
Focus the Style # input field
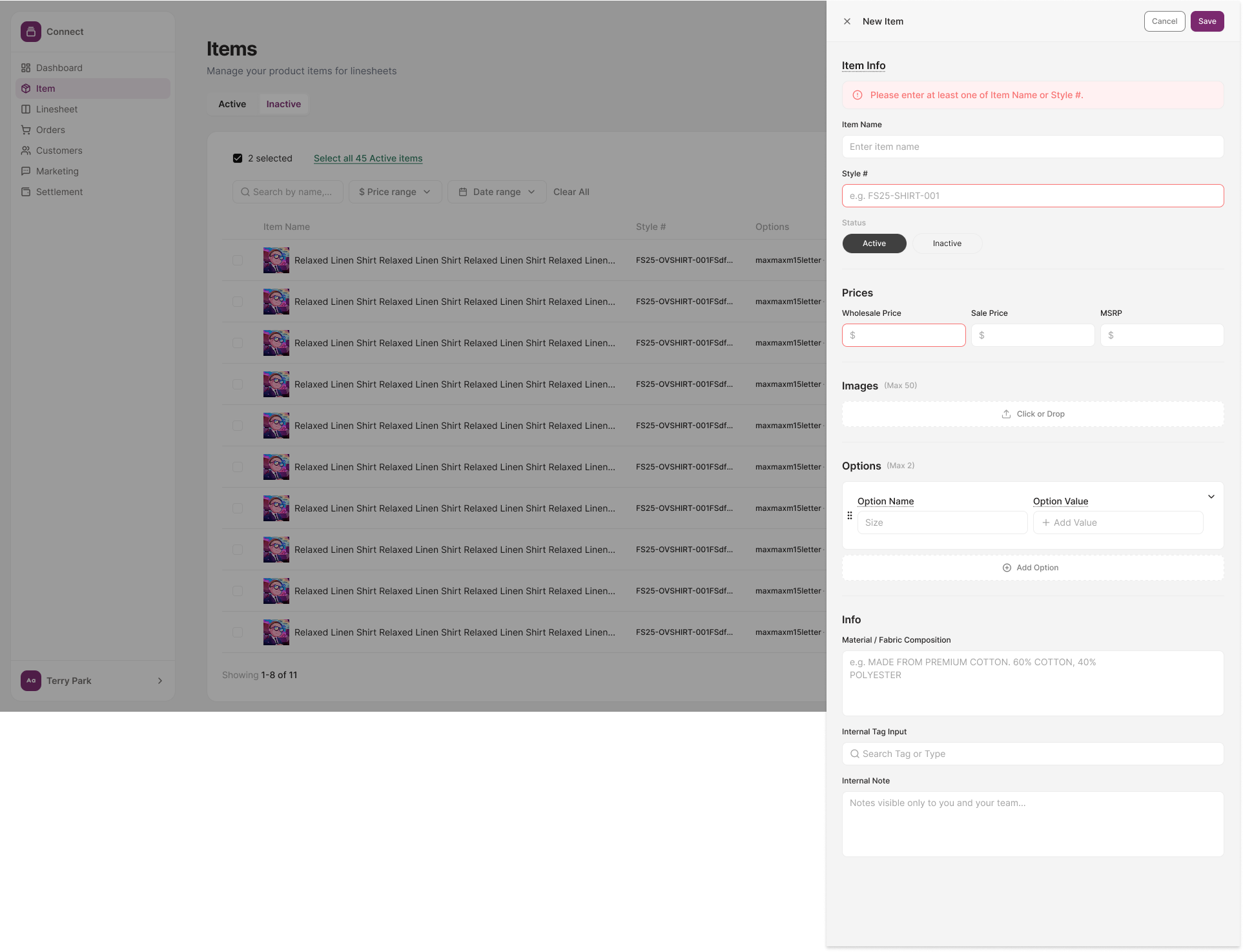(x=1032, y=196)
